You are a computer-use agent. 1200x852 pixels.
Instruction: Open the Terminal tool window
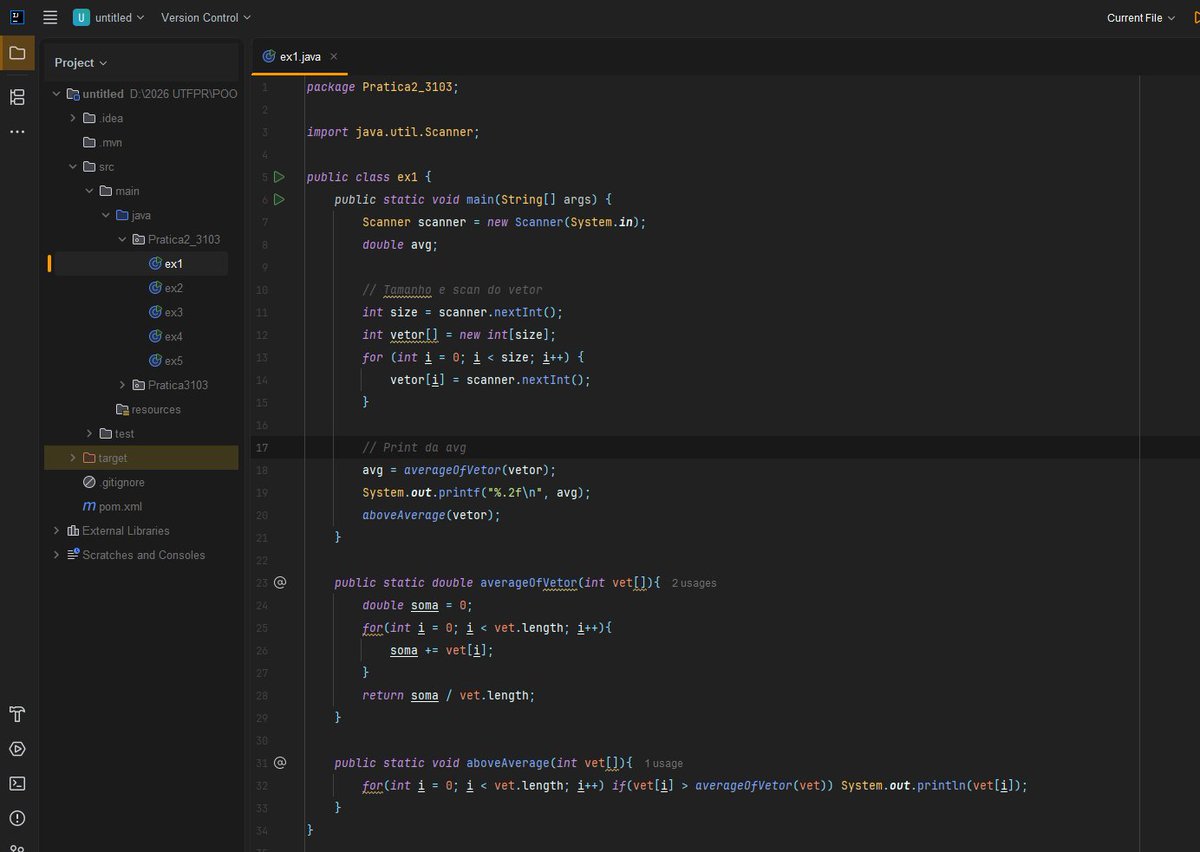coord(17,783)
